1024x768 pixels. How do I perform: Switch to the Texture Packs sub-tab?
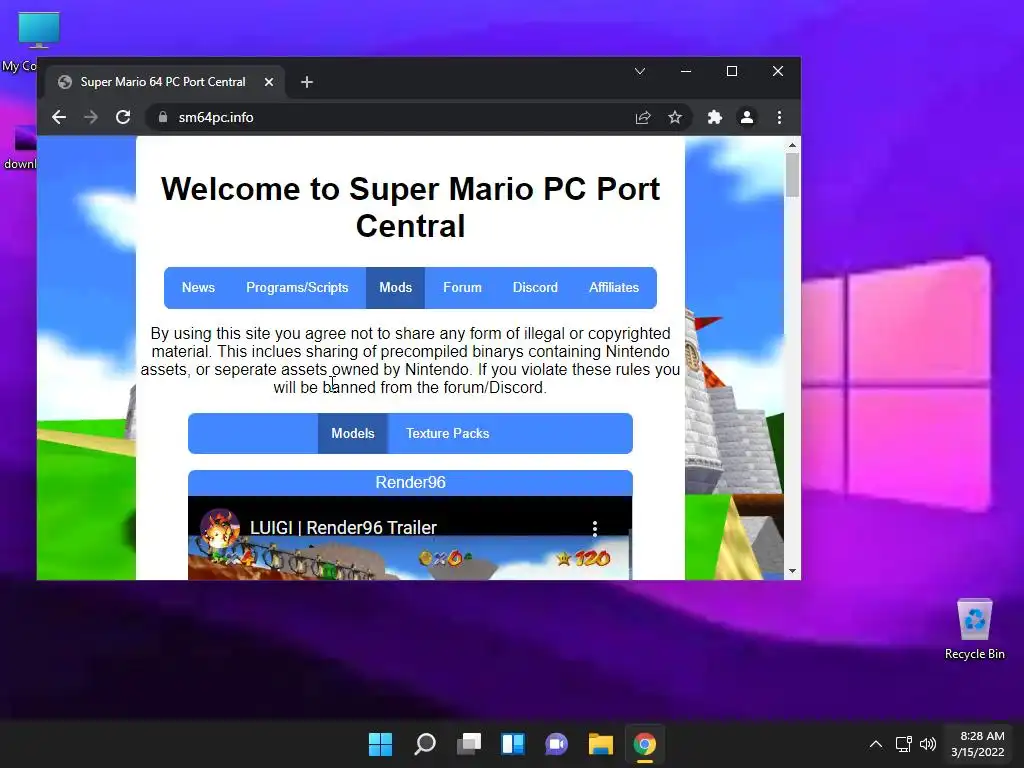tap(447, 434)
